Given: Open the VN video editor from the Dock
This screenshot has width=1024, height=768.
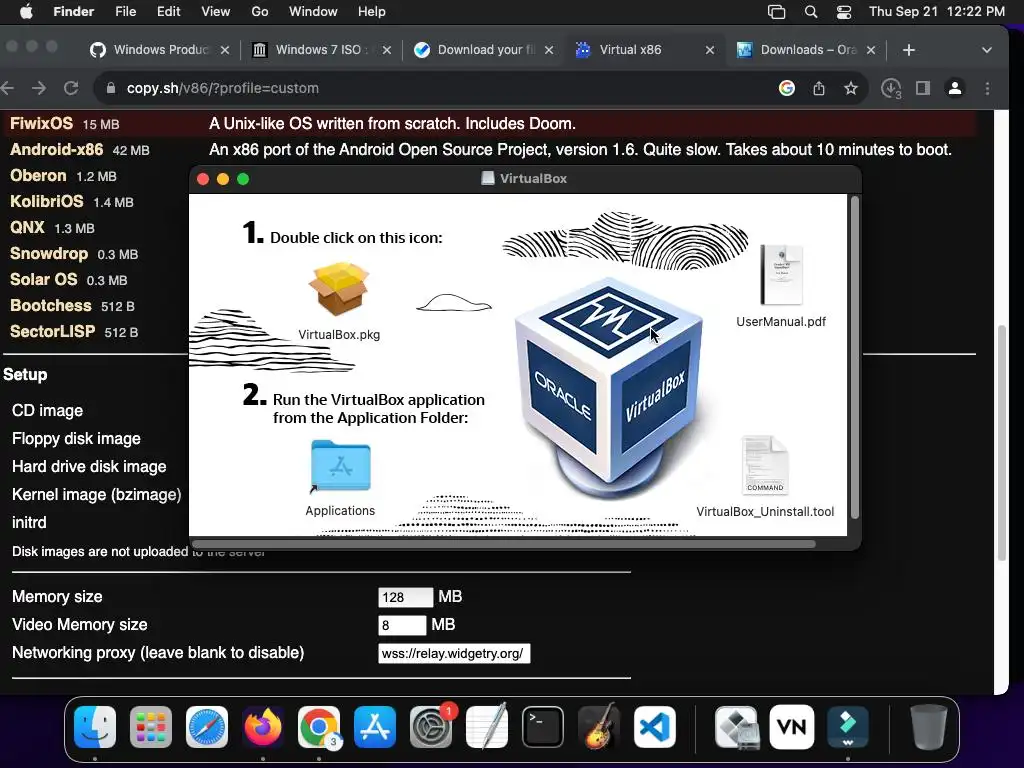Looking at the screenshot, I should pos(792,727).
